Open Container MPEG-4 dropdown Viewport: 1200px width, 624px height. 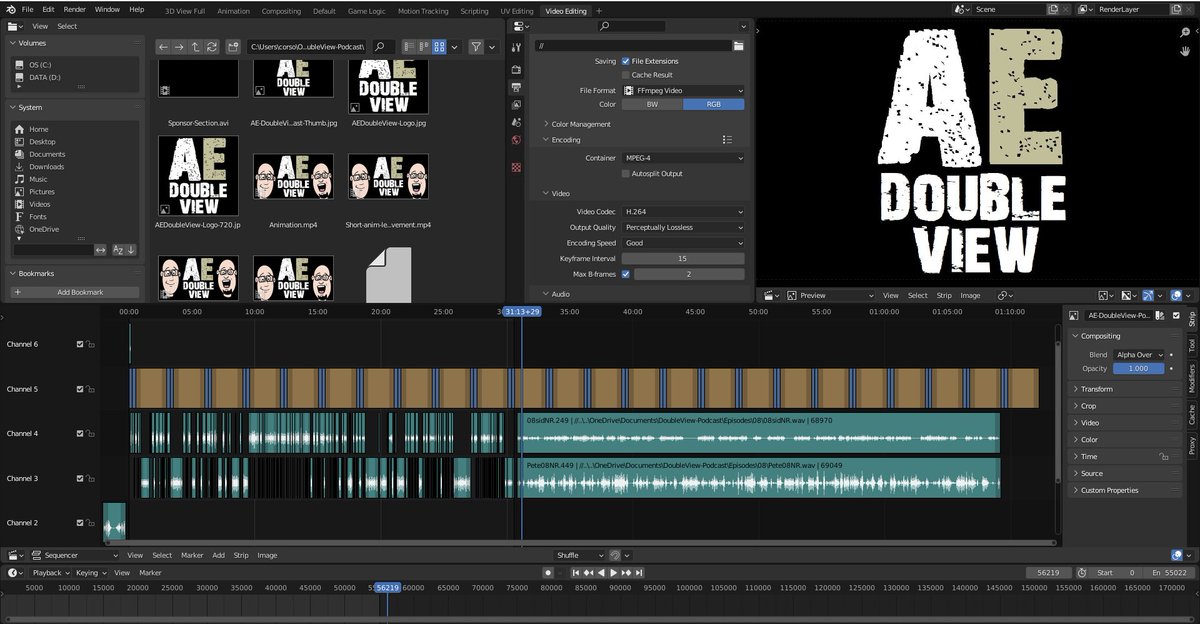tap(683, 158)
